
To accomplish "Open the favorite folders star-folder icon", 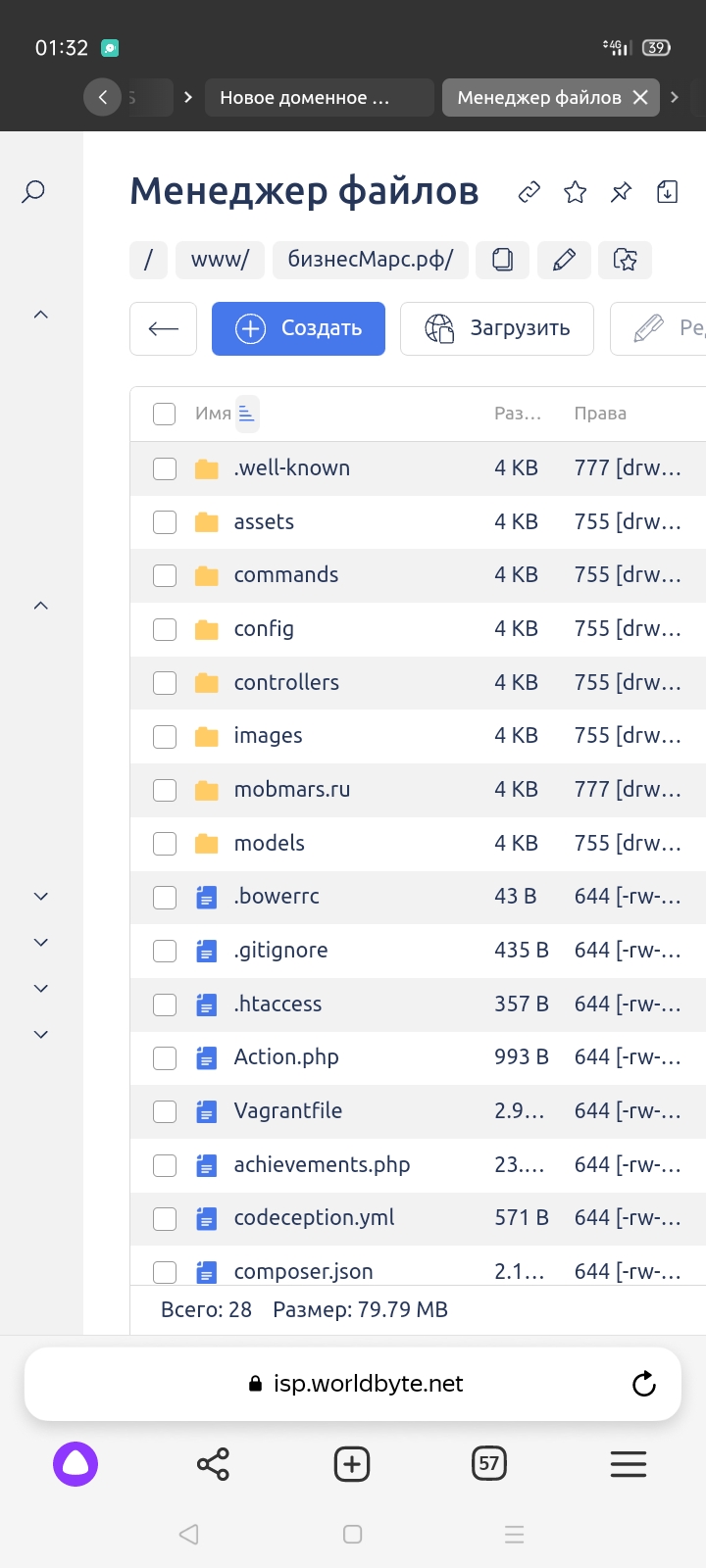I will click(x=625, y=260).
